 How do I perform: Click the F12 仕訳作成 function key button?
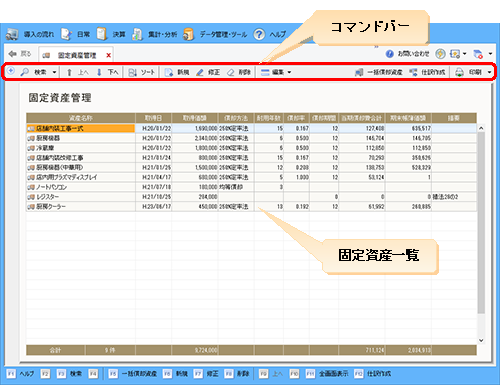[373, 374]
